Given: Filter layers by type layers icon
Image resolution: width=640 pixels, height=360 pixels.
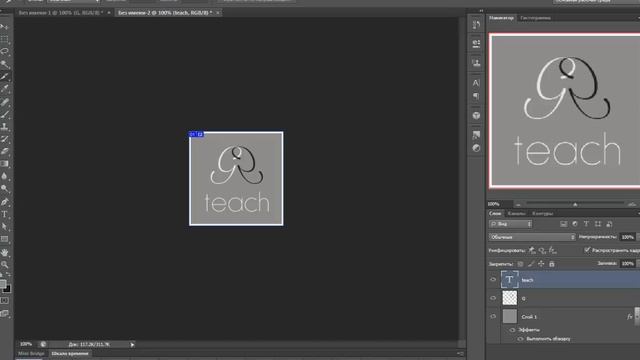Looking at the screenshot, I should tap(587, 224).
